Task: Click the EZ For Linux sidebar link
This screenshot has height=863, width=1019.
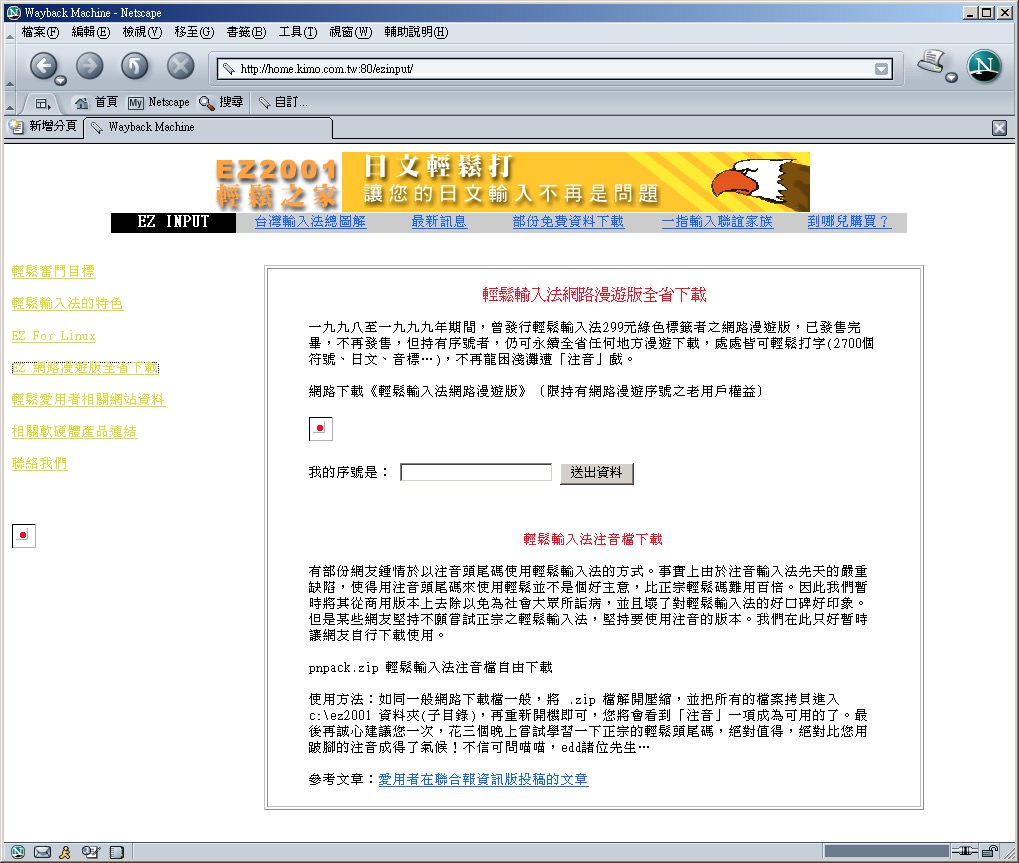Action: pyautogui.click(x=54, y=336)
